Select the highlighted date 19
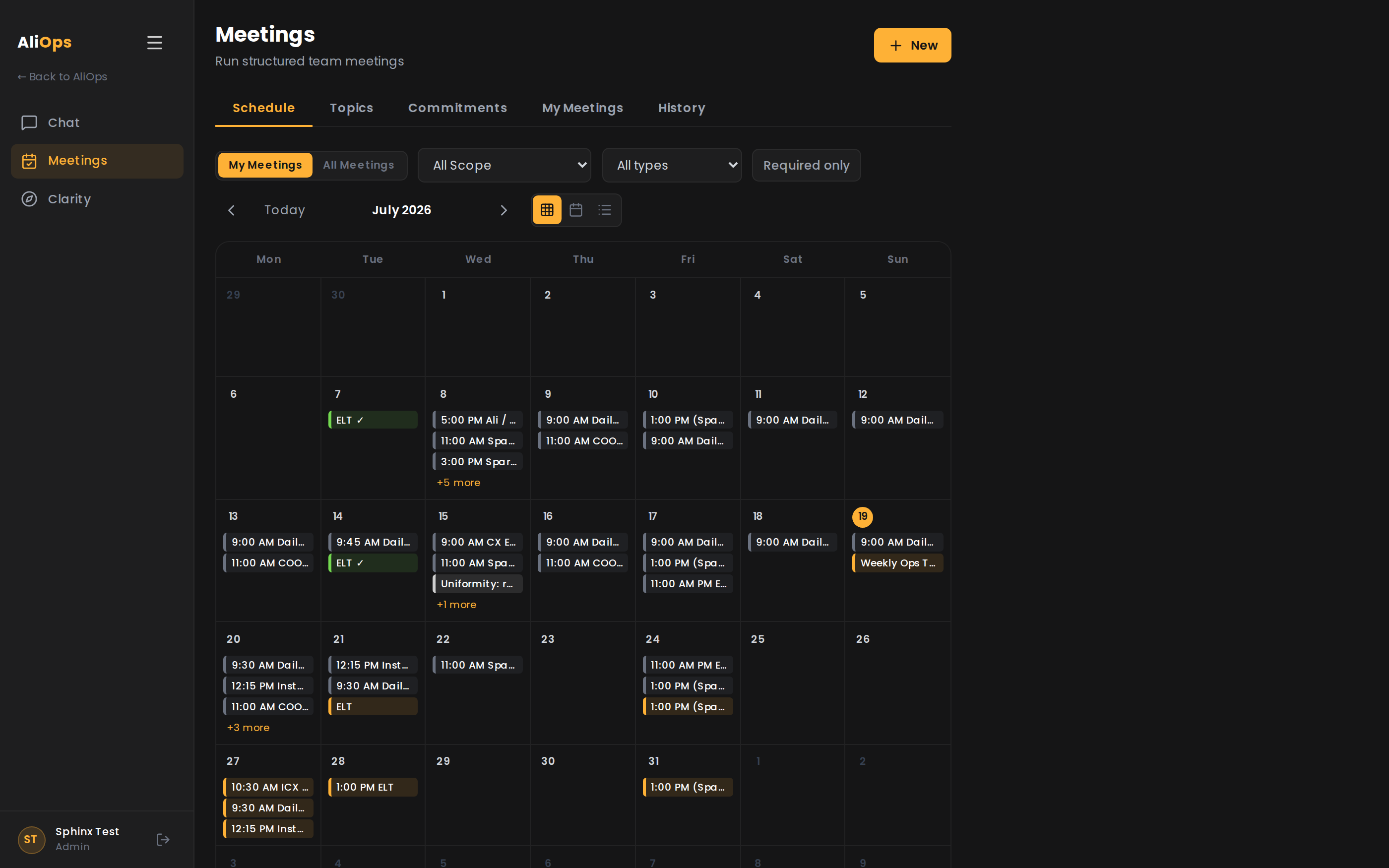Screen dimensions: 1389x868 click(863, 517)
